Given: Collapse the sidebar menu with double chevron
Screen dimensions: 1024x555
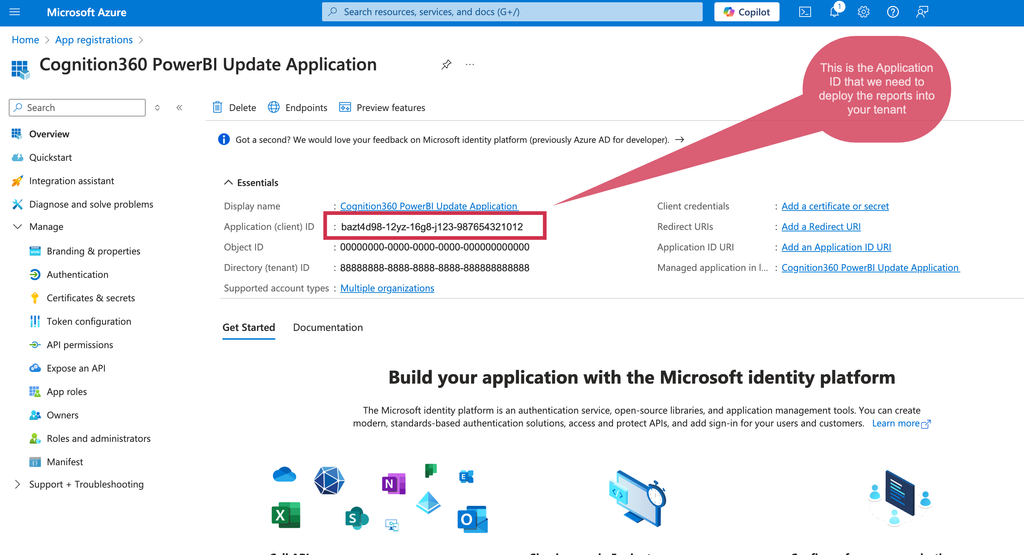Looking at the screenshot, I should (179, 108).
